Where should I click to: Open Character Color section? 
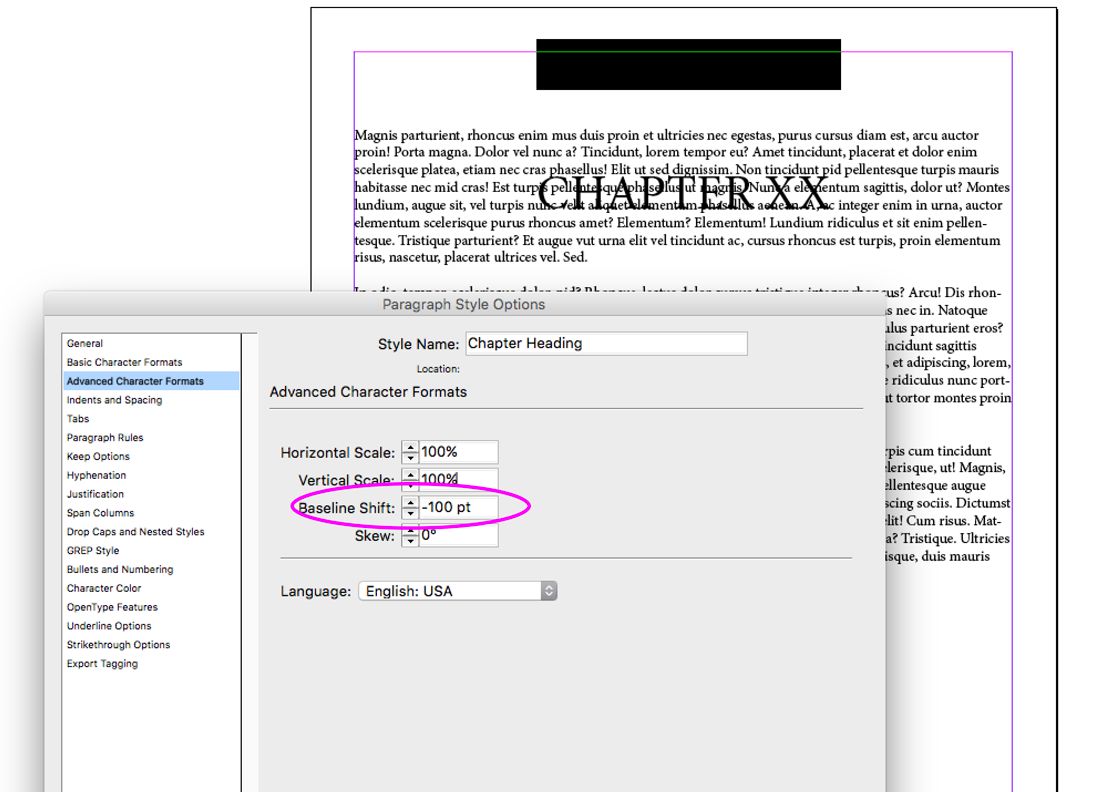tap(104, 589)
